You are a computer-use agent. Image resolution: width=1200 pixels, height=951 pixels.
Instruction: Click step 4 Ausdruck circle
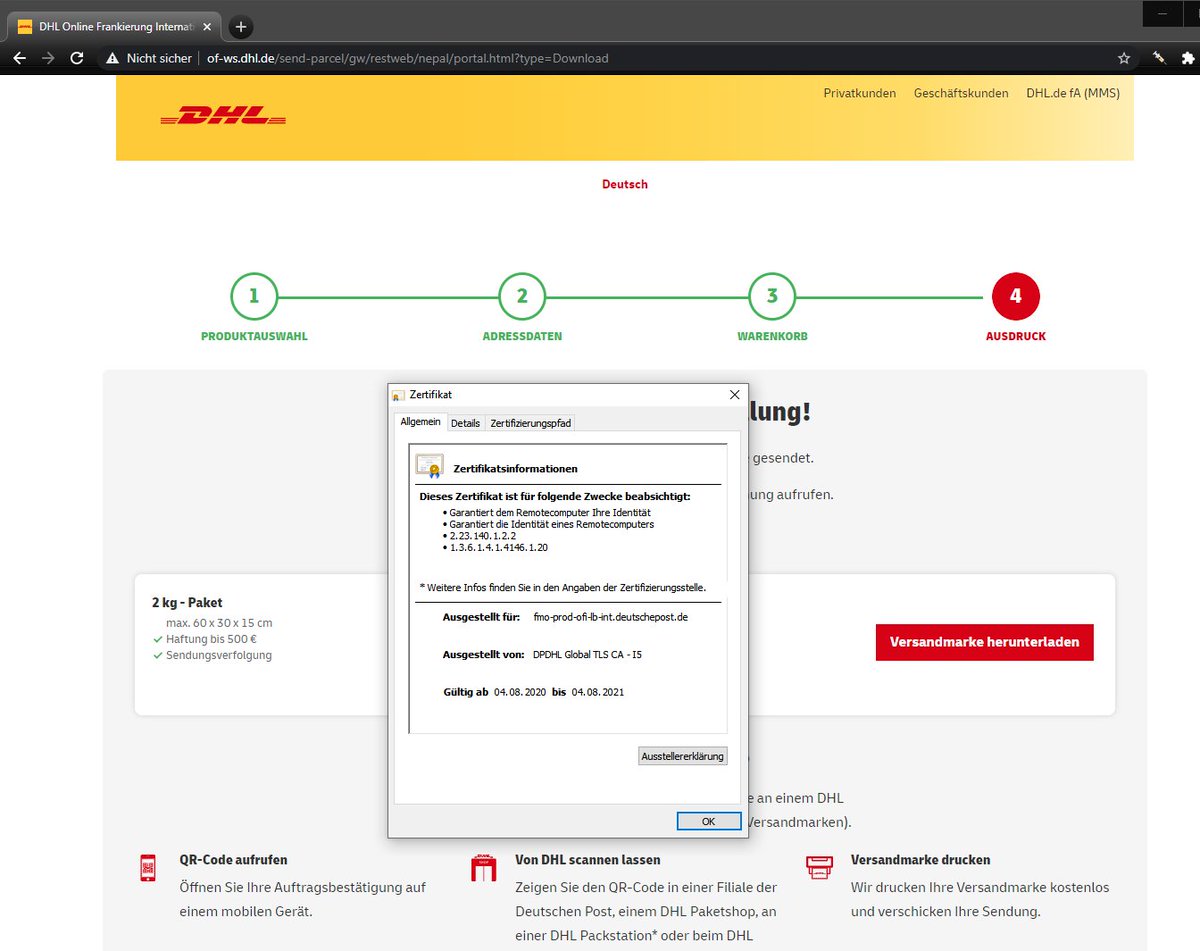1016,296
